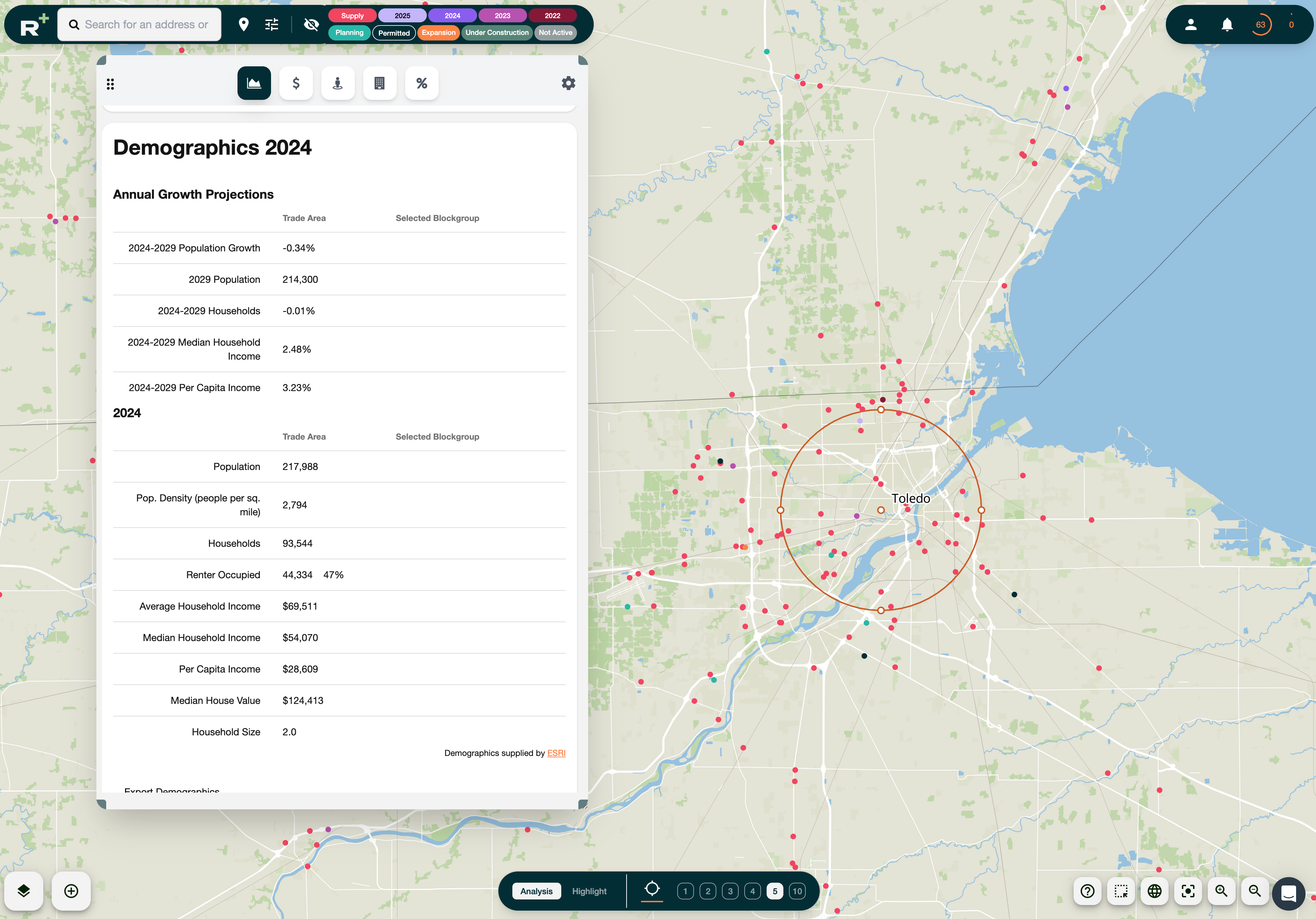Viewport: 1316px width, 919px height.
Task: Select the 2024 supply year chip
Action: coord(452,15)
